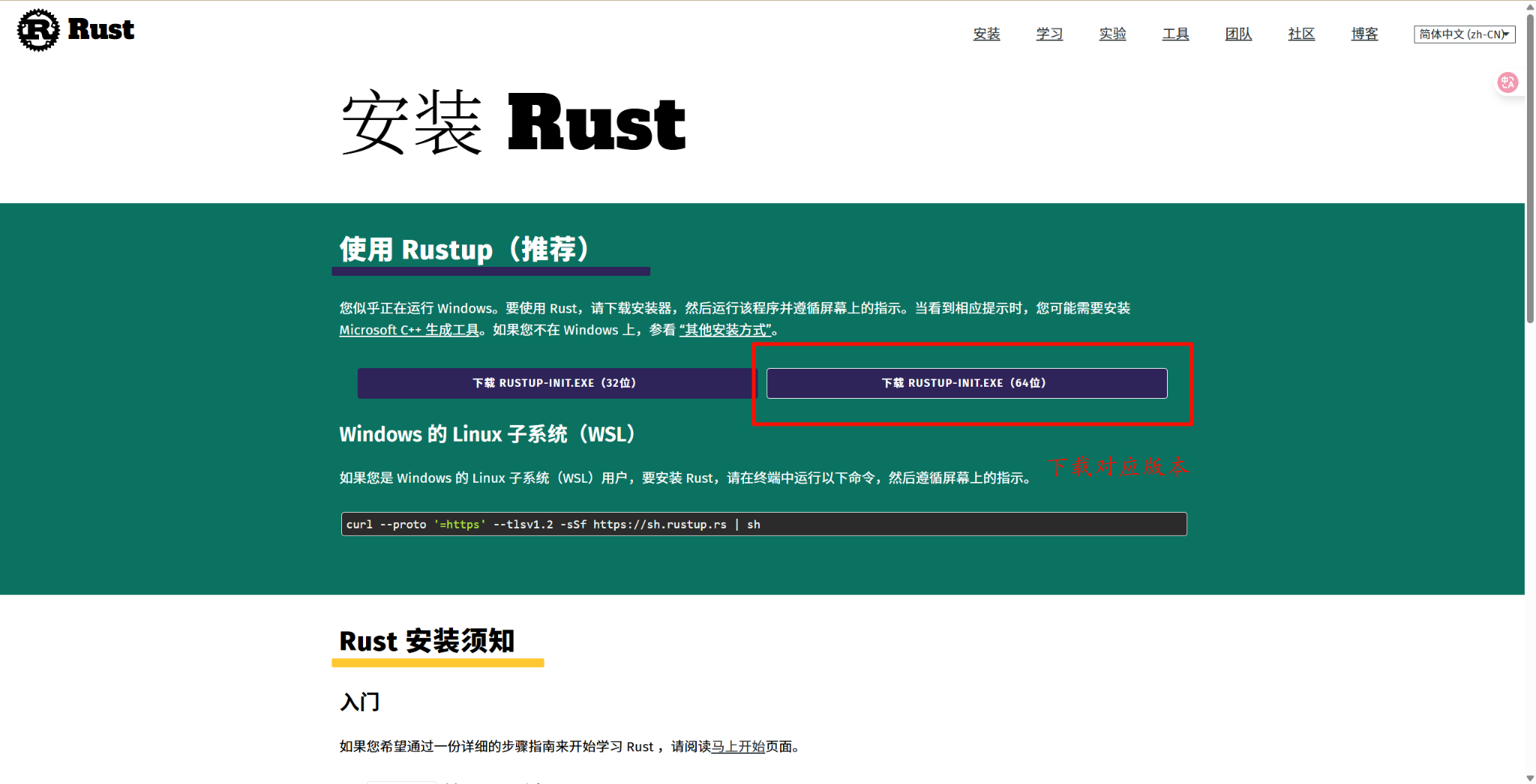Screen dimensions: 1536x784
Task: Open the 团队 navigation link
Action: tap(1238, 34)
